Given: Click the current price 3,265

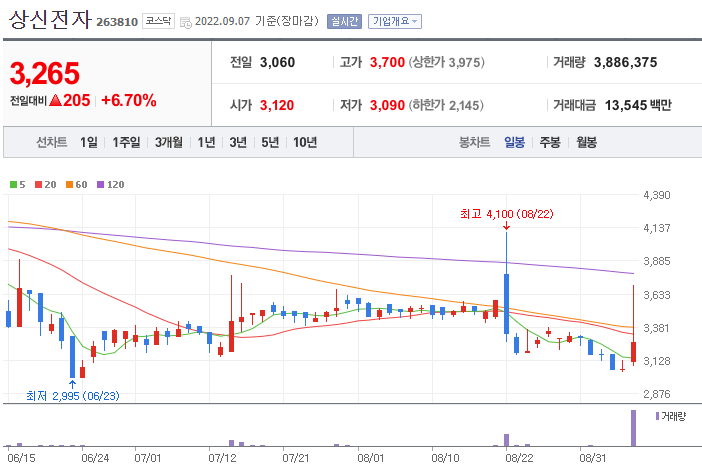Looking at the screenshot, I should (x=45, y=73).
